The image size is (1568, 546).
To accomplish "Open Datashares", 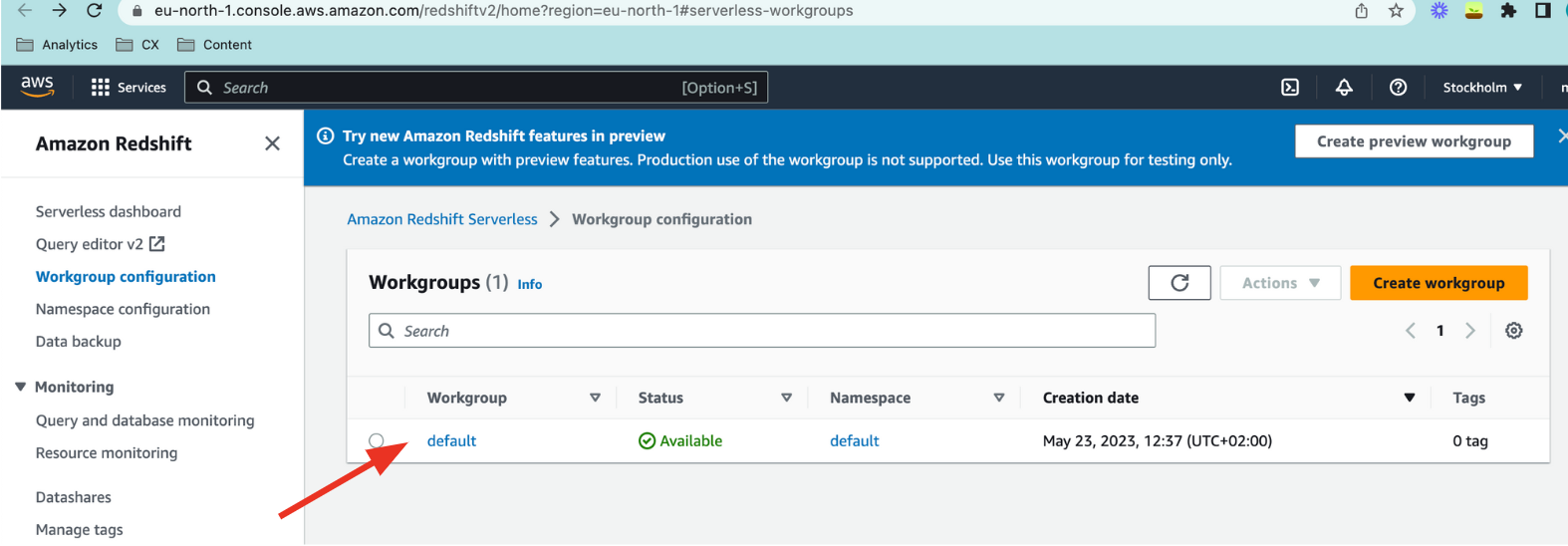I will click(x=74, y=497).
